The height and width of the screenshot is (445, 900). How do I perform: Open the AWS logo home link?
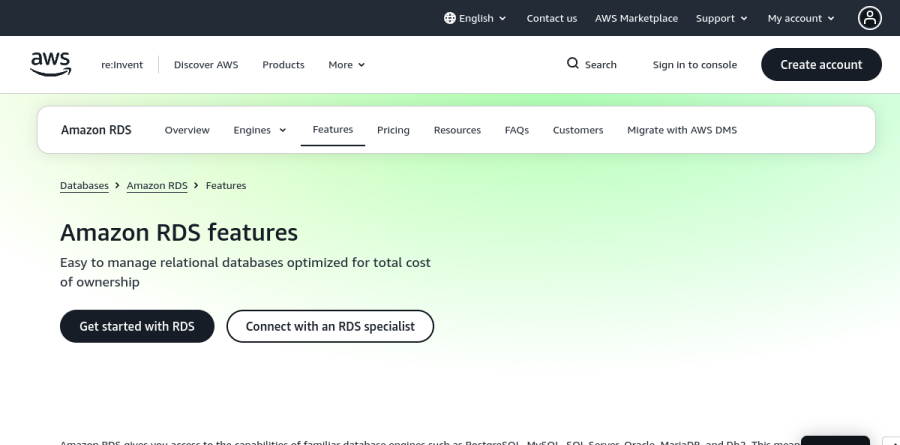pyautogui.click(x=51, y=64)
